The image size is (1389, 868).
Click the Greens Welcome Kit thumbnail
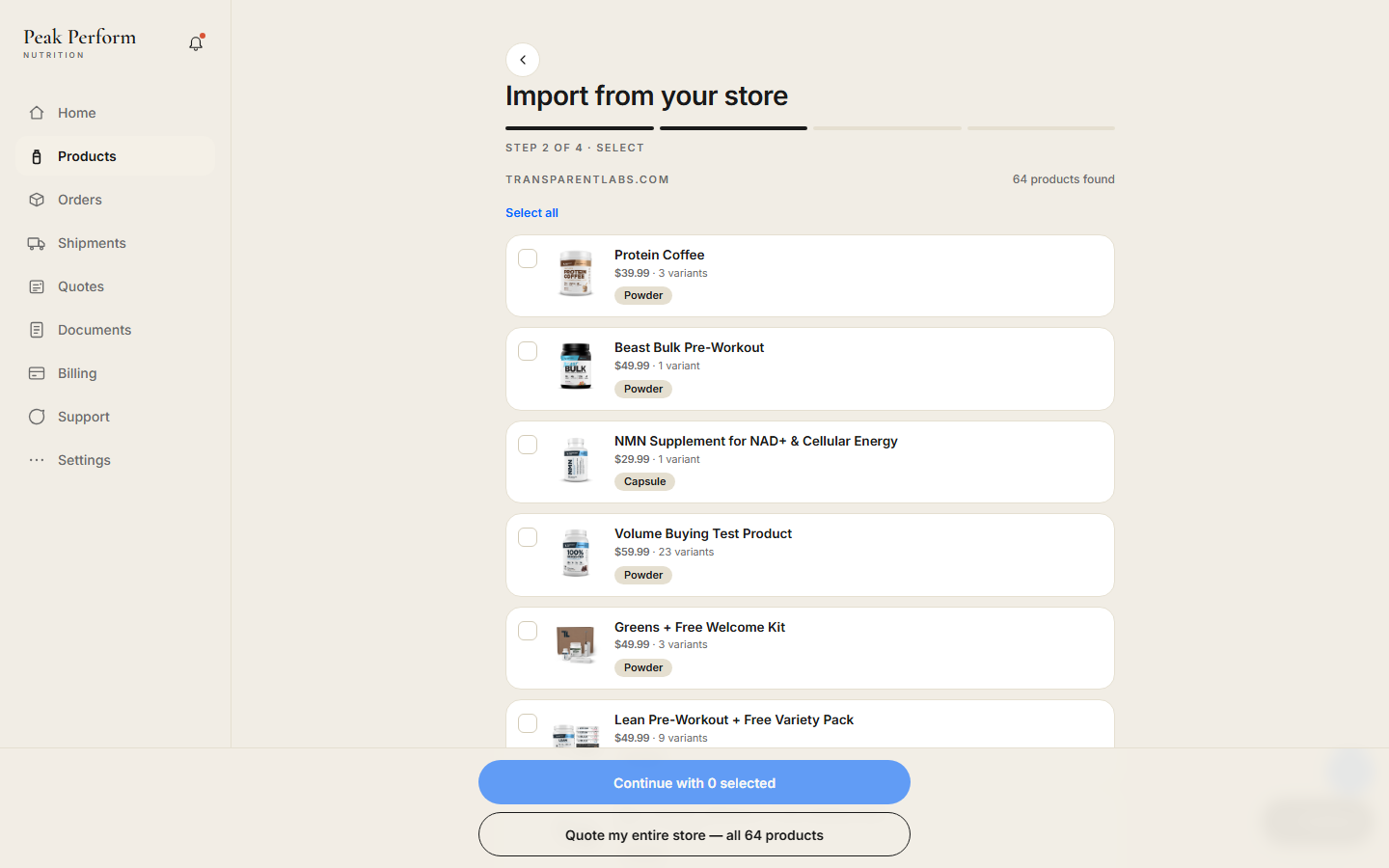576,645
